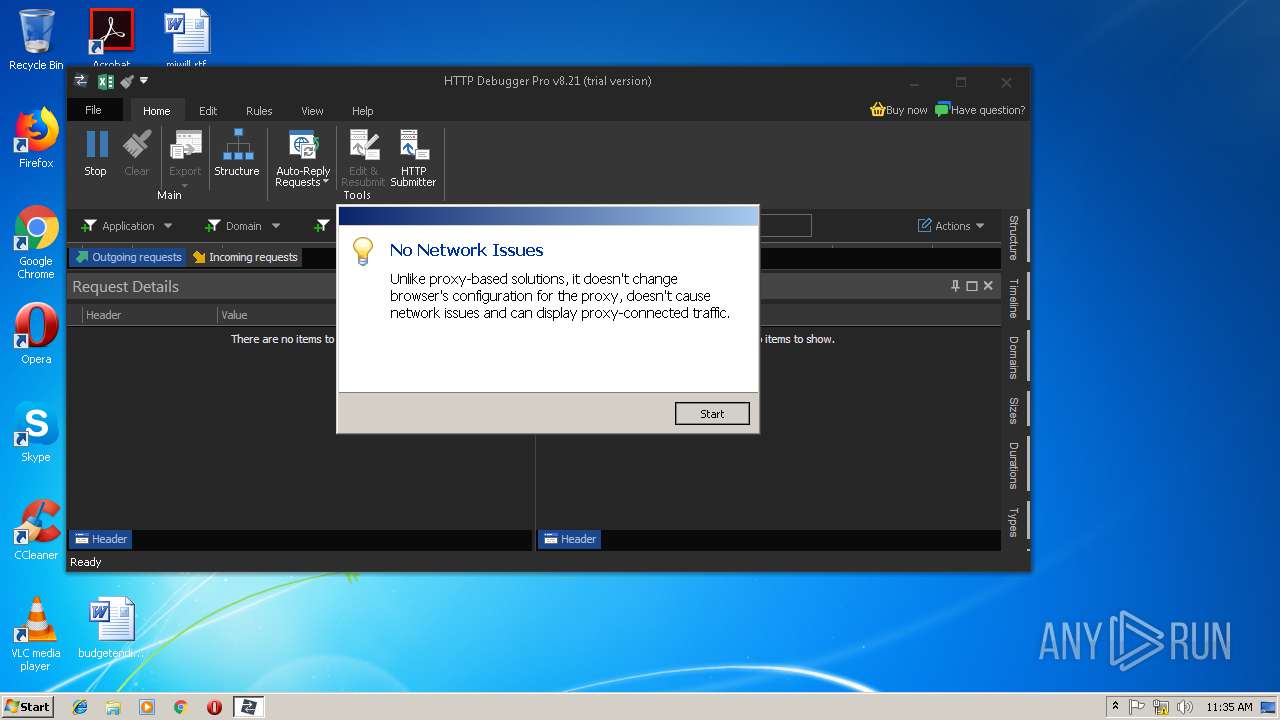Open the Application filter dropdown

point(127,226)
